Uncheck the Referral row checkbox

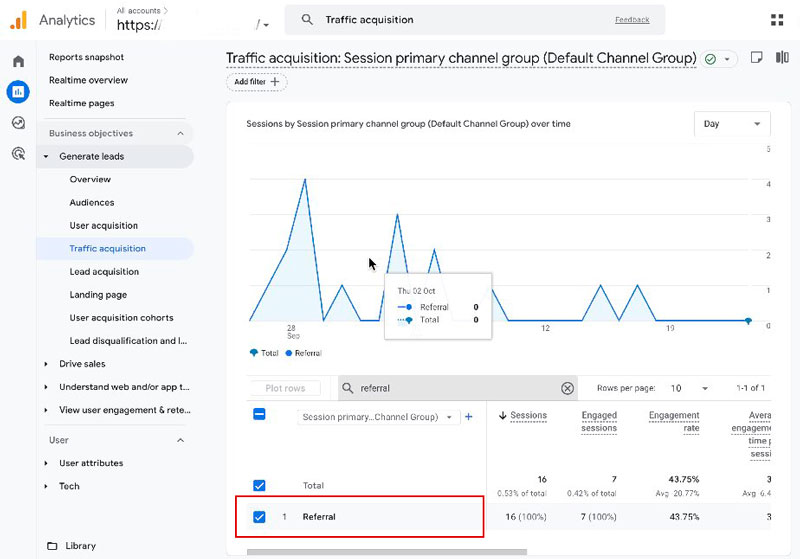pyautogui.click(x=259, y=517)
